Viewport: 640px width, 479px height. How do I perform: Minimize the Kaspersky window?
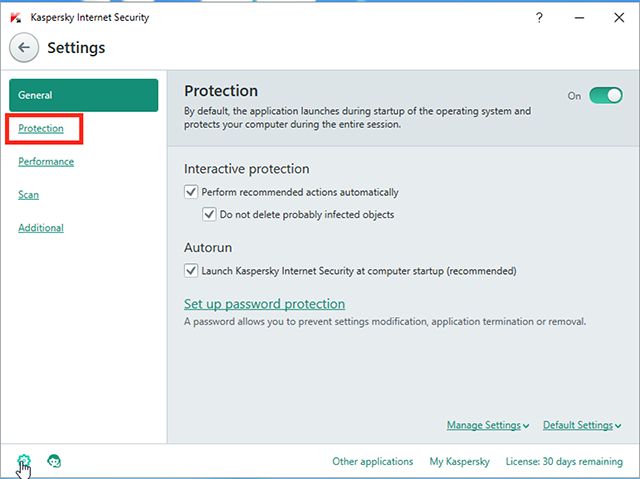click(579, 18)
